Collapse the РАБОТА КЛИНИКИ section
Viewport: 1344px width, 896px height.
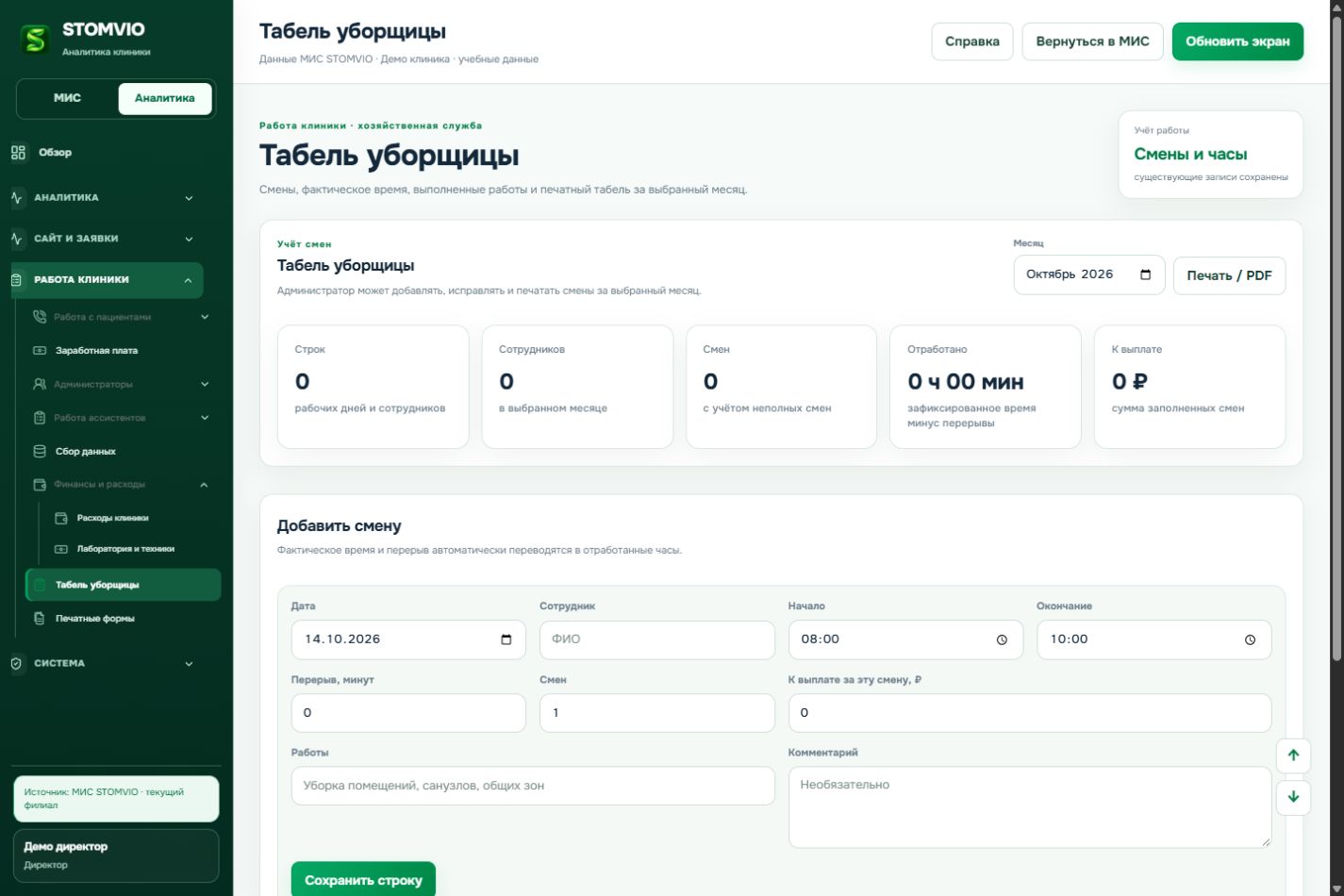tap(107, 280)
